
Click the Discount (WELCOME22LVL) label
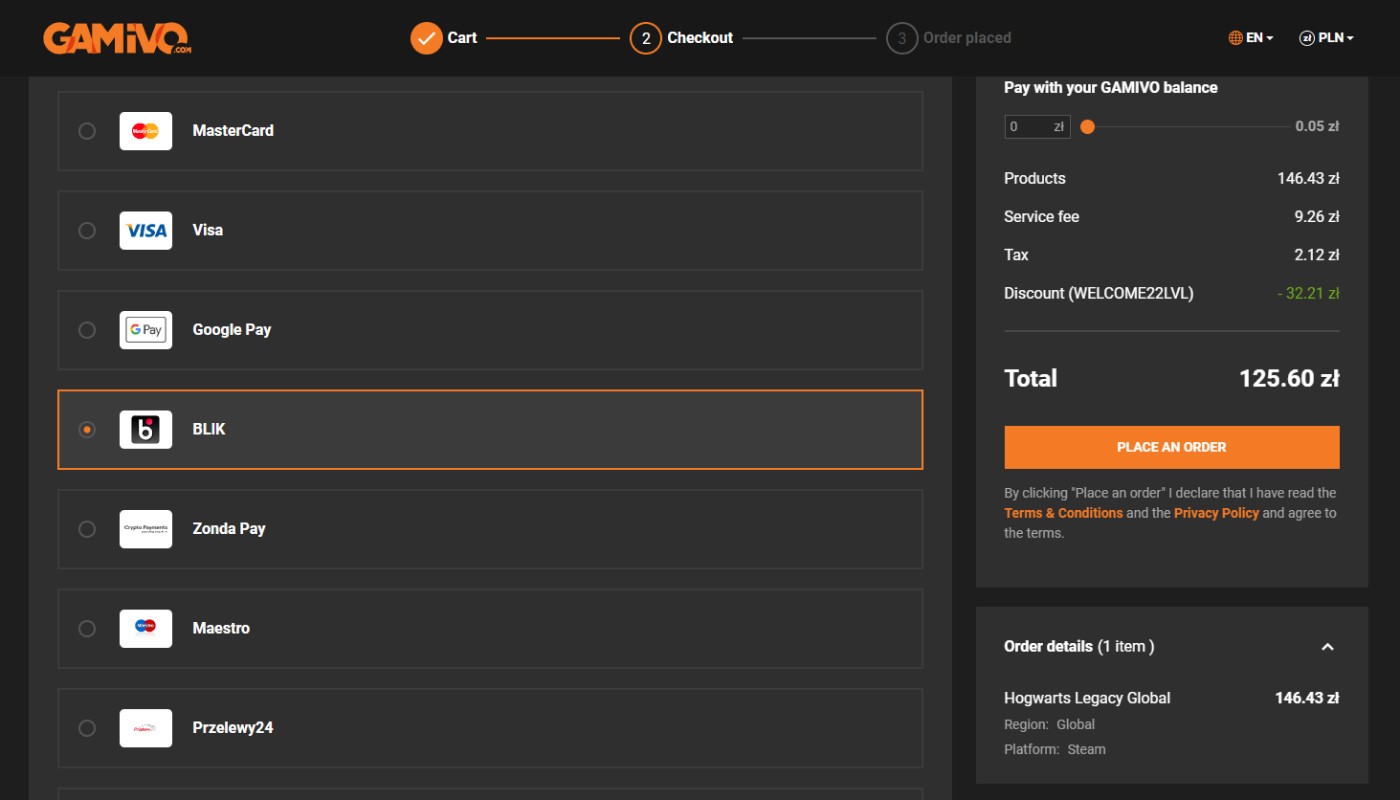(1099, 293)
